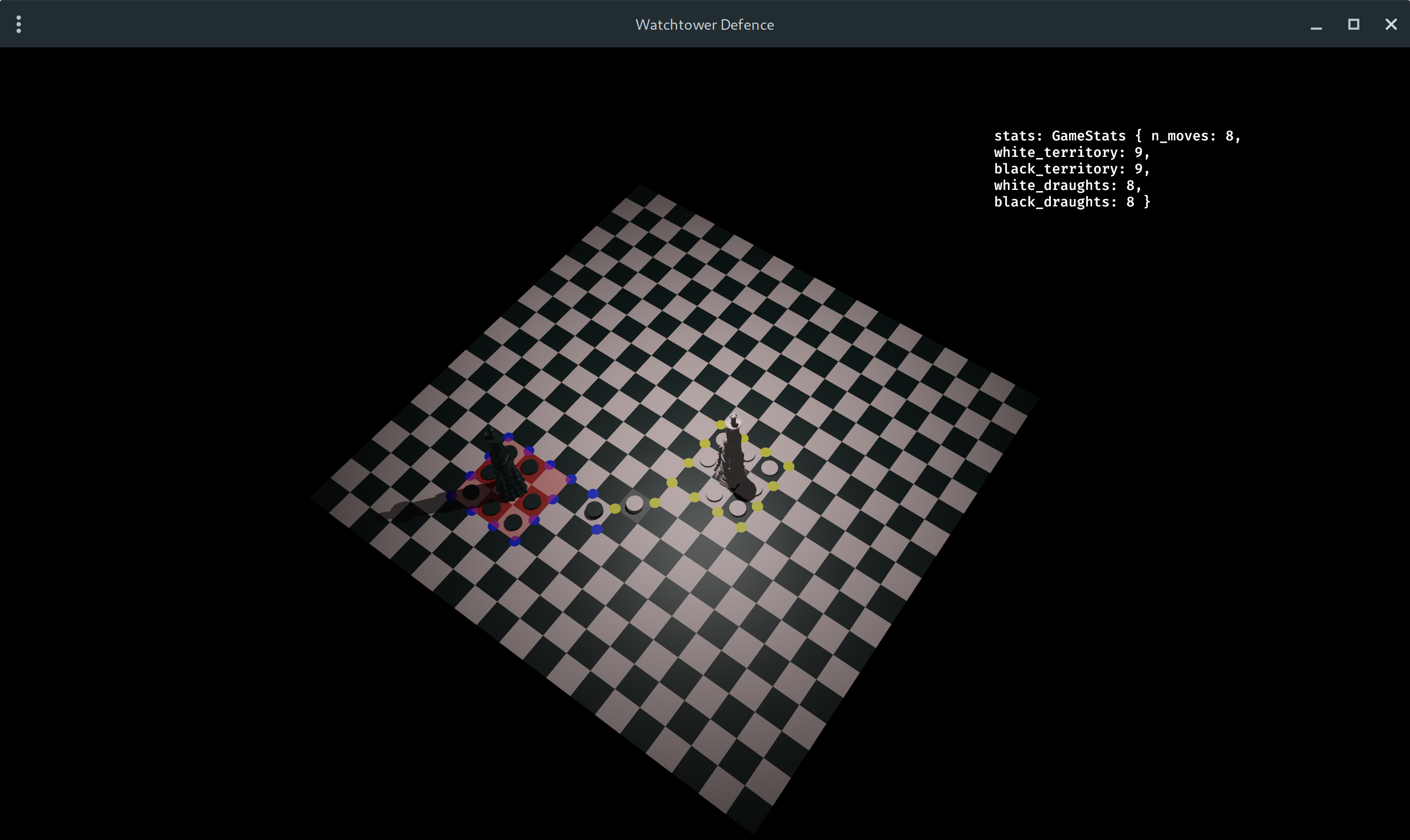The image size is (1410, 840).
Task: Maximize the Watchtower Defence window
Action: click(1353, 24)
